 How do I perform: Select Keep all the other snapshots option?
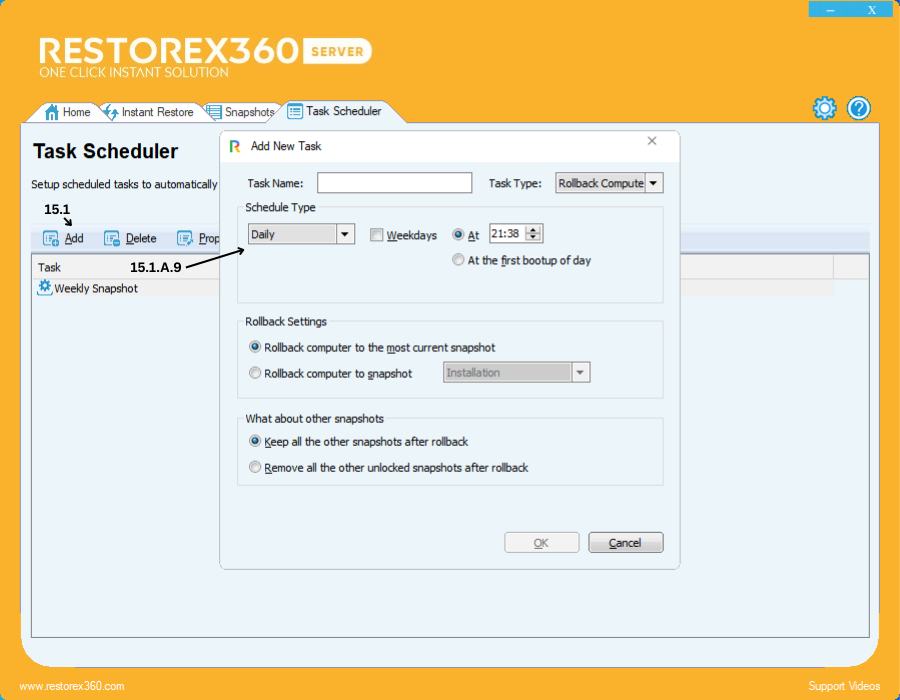255,441
